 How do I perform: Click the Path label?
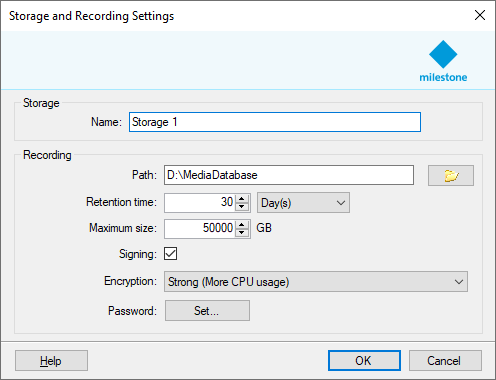[x=144, y=175]
